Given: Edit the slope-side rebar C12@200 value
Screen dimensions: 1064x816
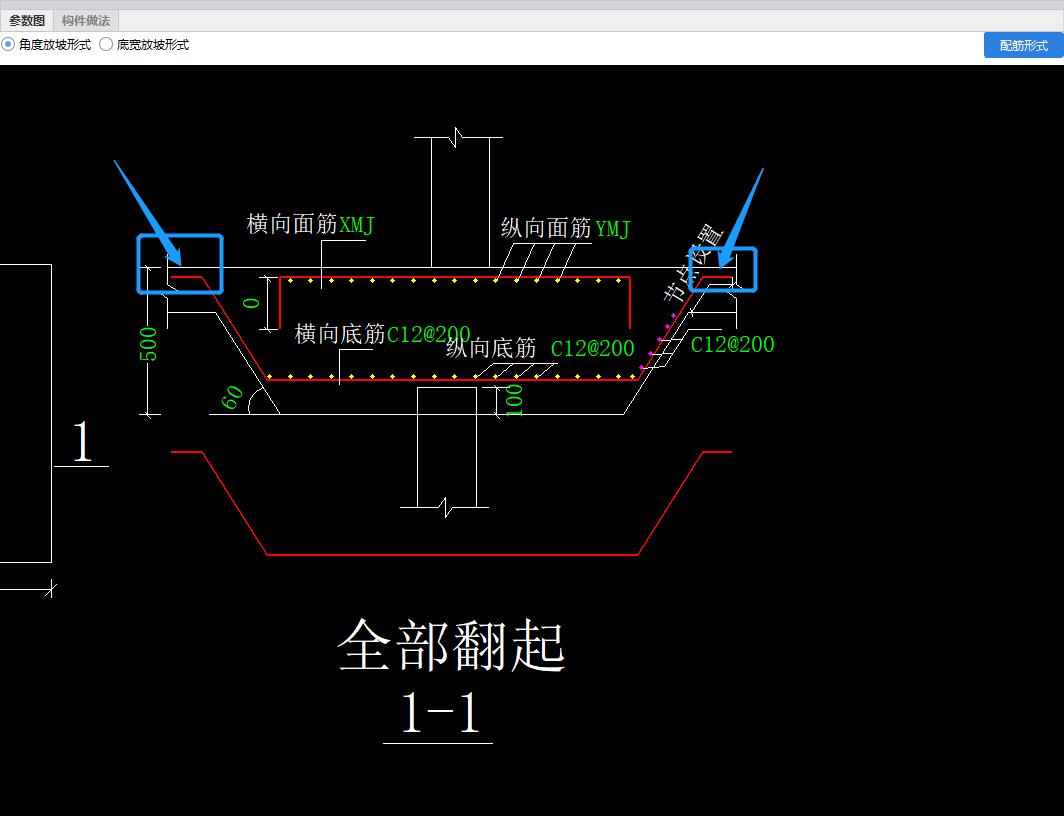Looking at the screenshot, I should click(732, 345).
